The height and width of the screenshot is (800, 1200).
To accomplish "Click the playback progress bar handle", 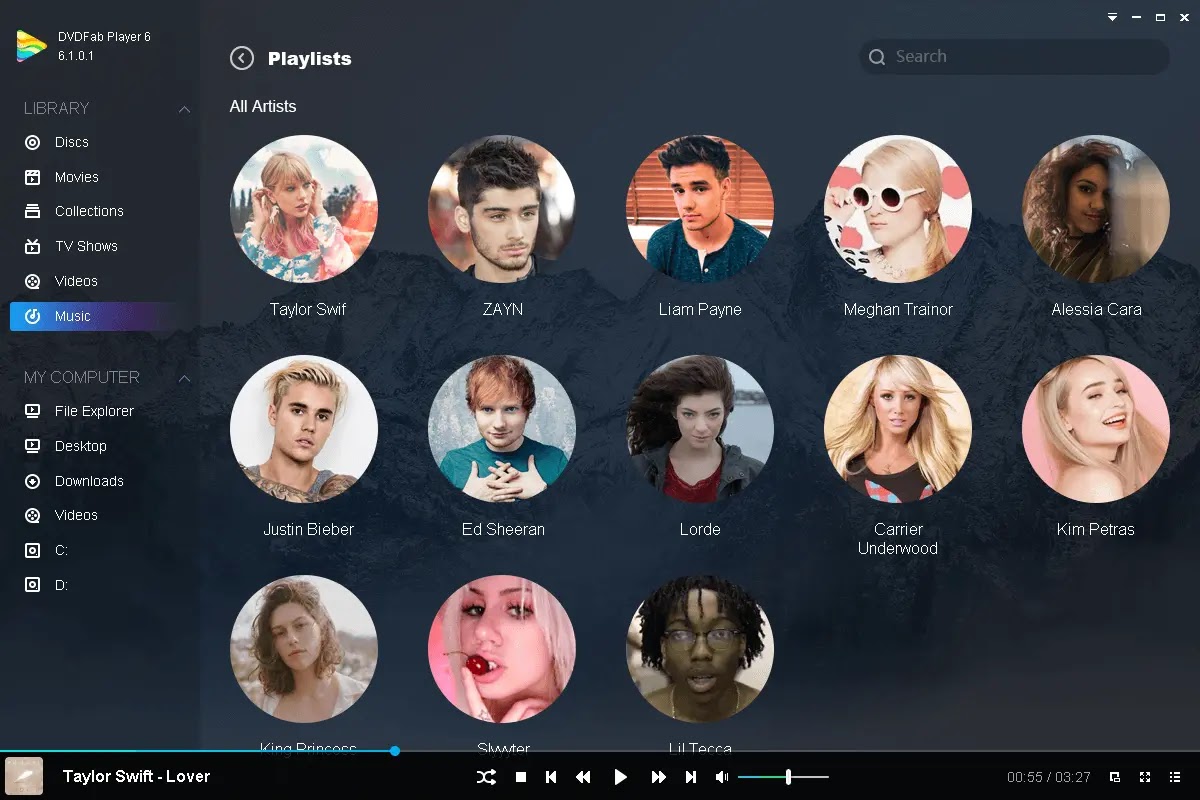I will pos(395,750).
